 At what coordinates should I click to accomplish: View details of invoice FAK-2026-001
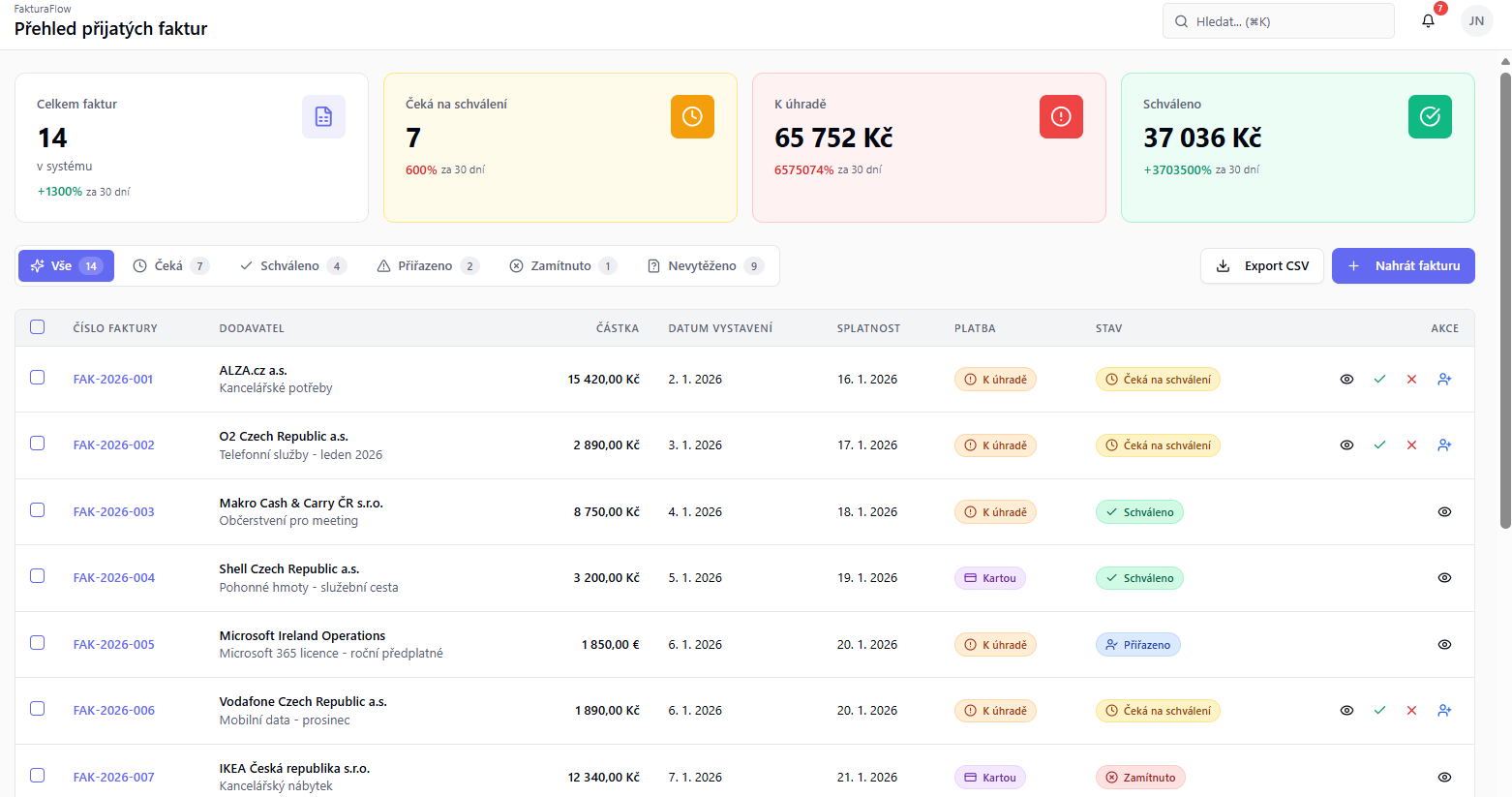(x=1346, y=380)
